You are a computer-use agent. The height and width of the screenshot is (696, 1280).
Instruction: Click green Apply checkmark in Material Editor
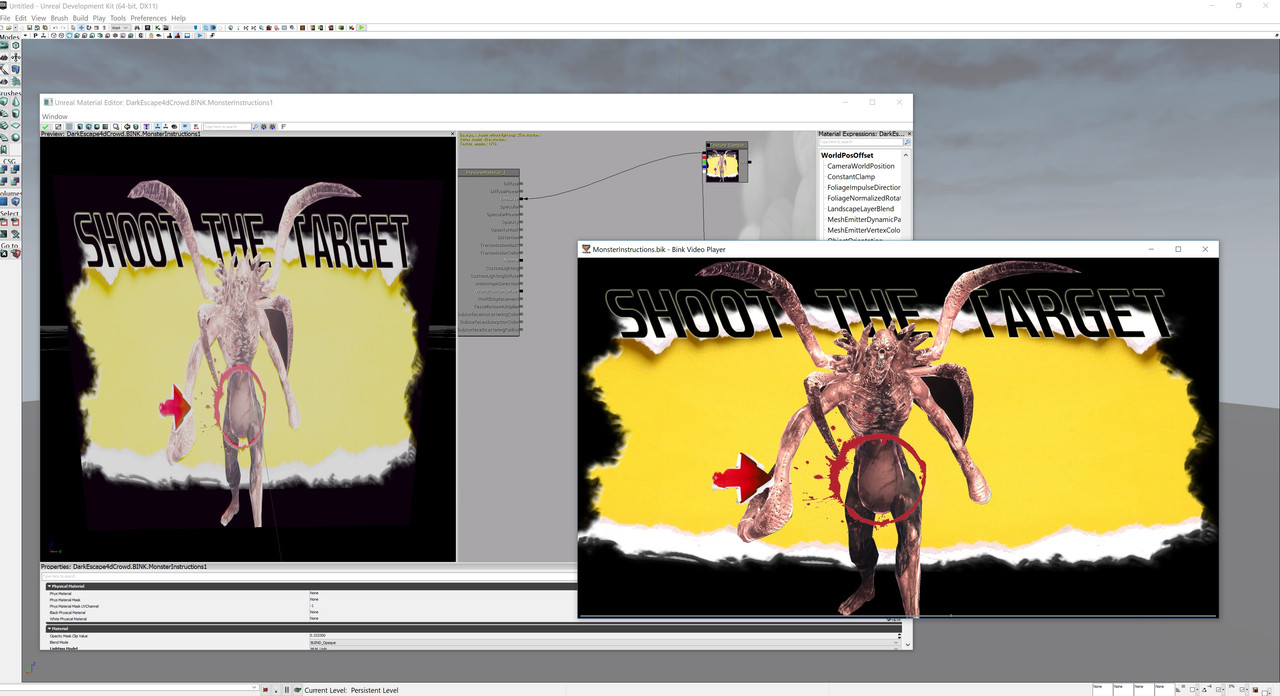(46, 127)
